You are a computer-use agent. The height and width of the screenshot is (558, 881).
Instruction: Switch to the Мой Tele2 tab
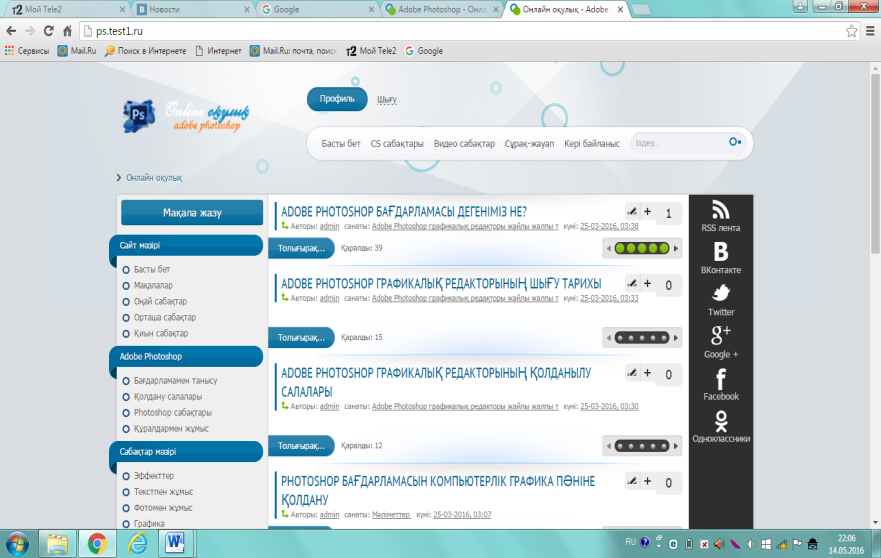tap(66, 9)
